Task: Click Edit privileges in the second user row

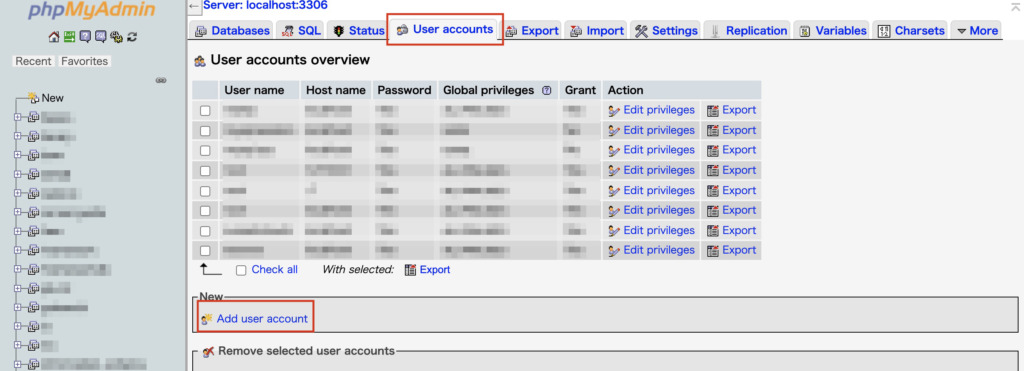Action: click(659, 130)
